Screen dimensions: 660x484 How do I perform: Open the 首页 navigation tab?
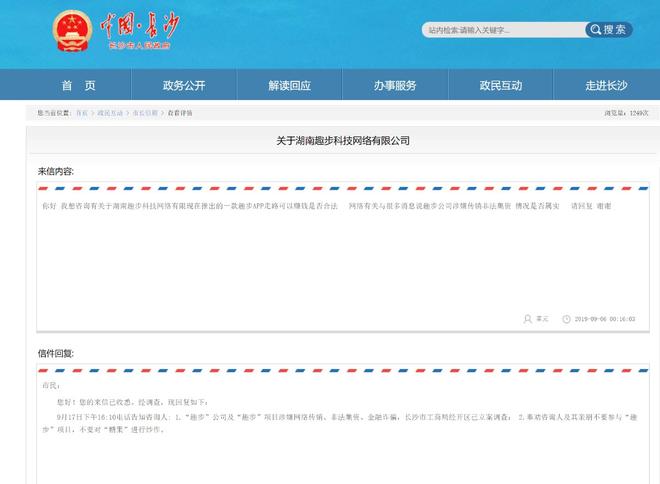[78, 85]
